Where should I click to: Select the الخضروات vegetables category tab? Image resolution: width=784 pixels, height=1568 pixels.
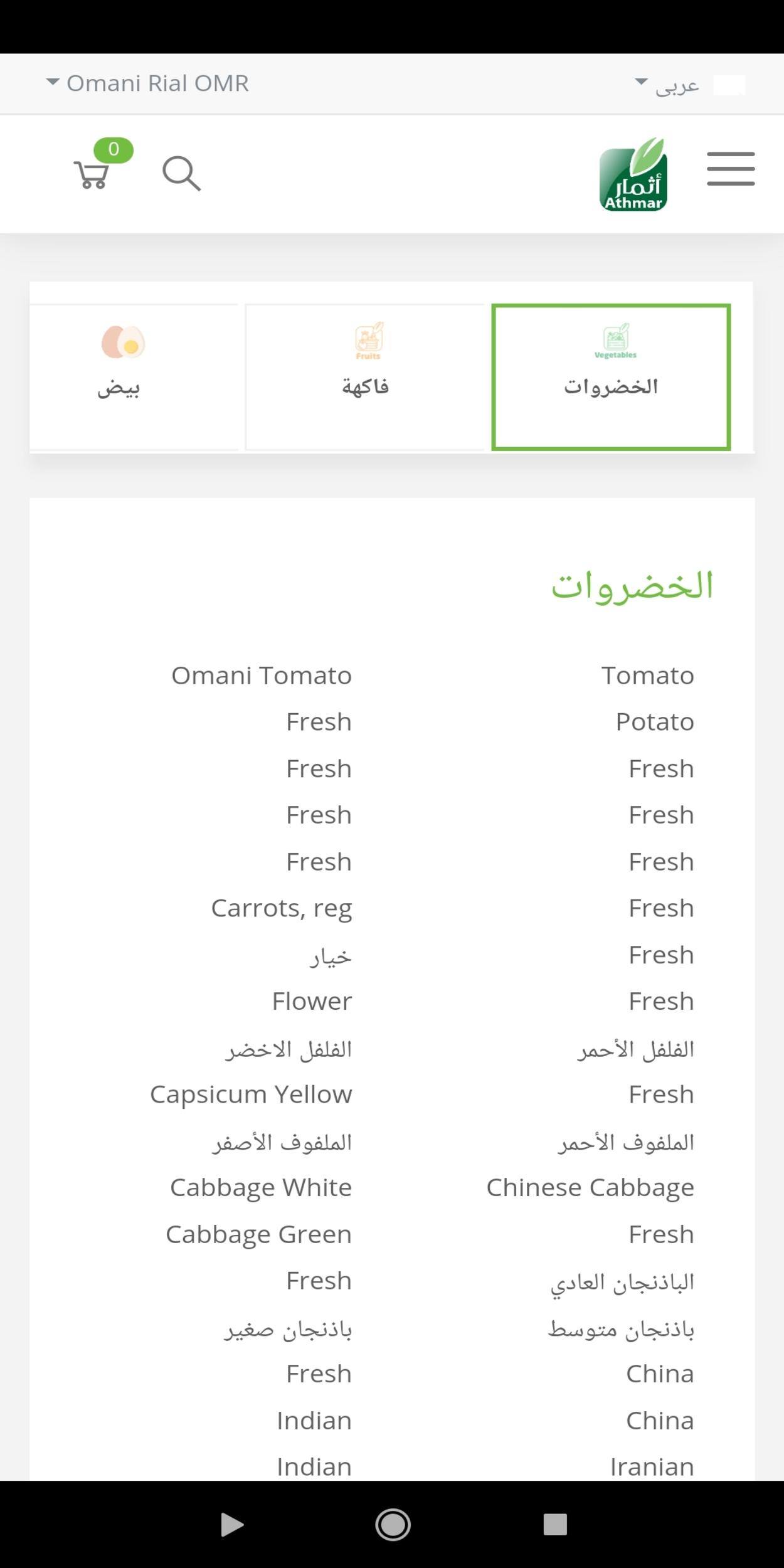click(611, 377)
